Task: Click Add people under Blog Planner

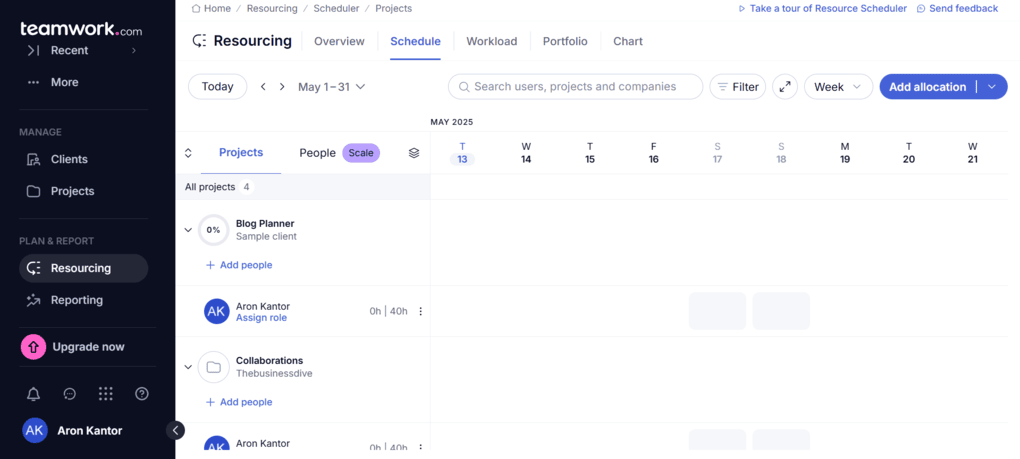Action: [239, 265]
